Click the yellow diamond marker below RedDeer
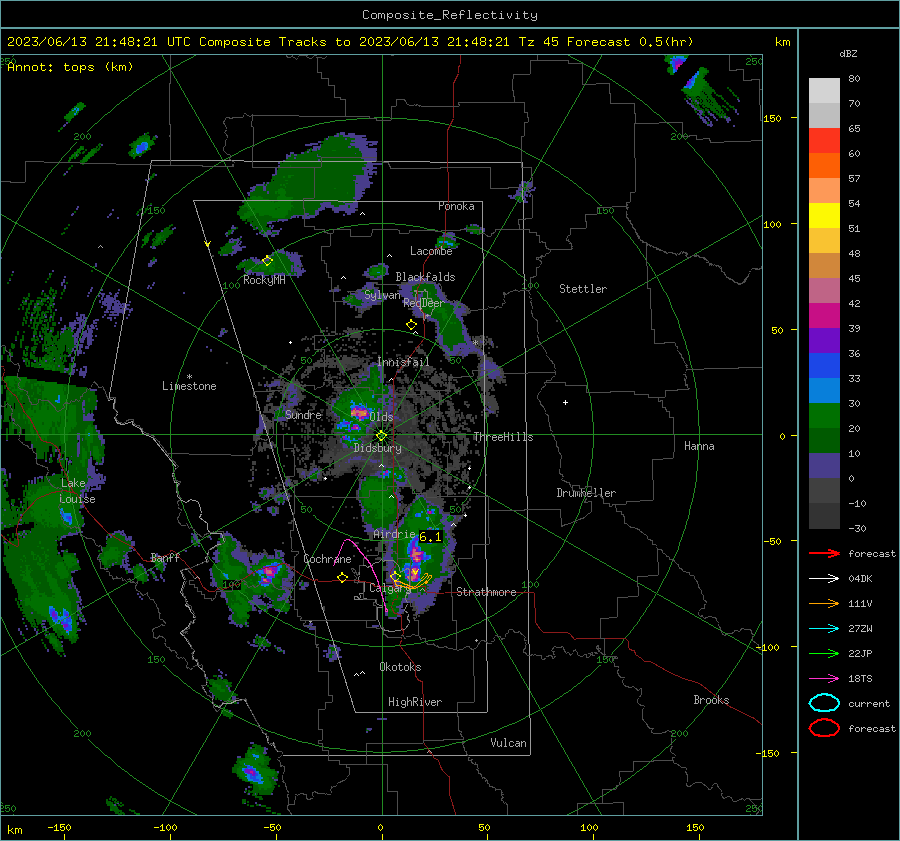Viewport: 900px width, 841px height. pos(411,325)
